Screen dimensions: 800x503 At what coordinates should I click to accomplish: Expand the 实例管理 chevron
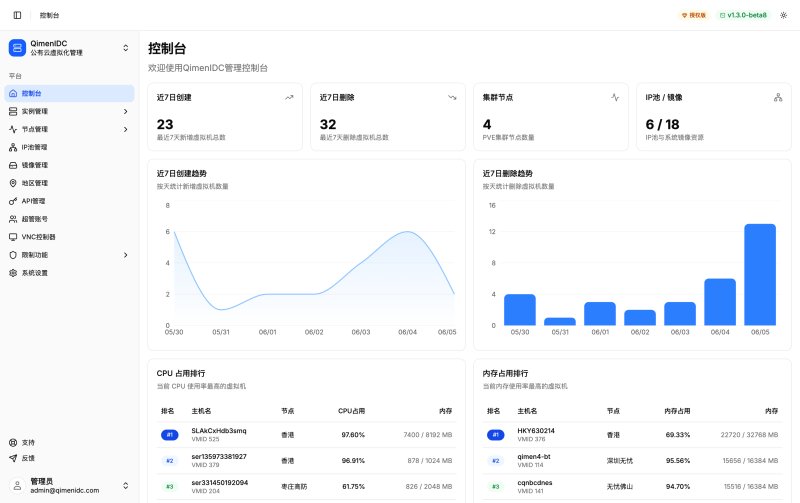(x=126, y=111)
